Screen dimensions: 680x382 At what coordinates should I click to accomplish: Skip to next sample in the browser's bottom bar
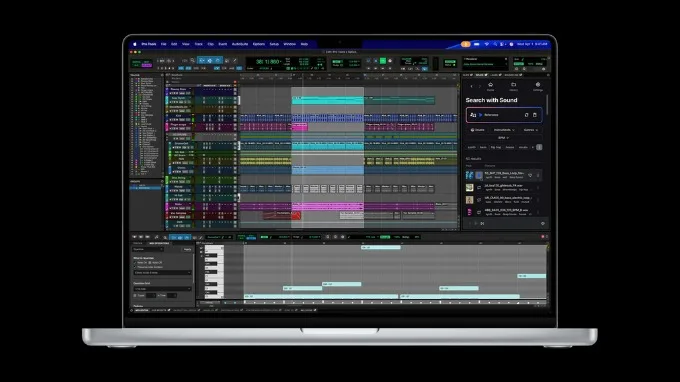(x=482, y=223)
